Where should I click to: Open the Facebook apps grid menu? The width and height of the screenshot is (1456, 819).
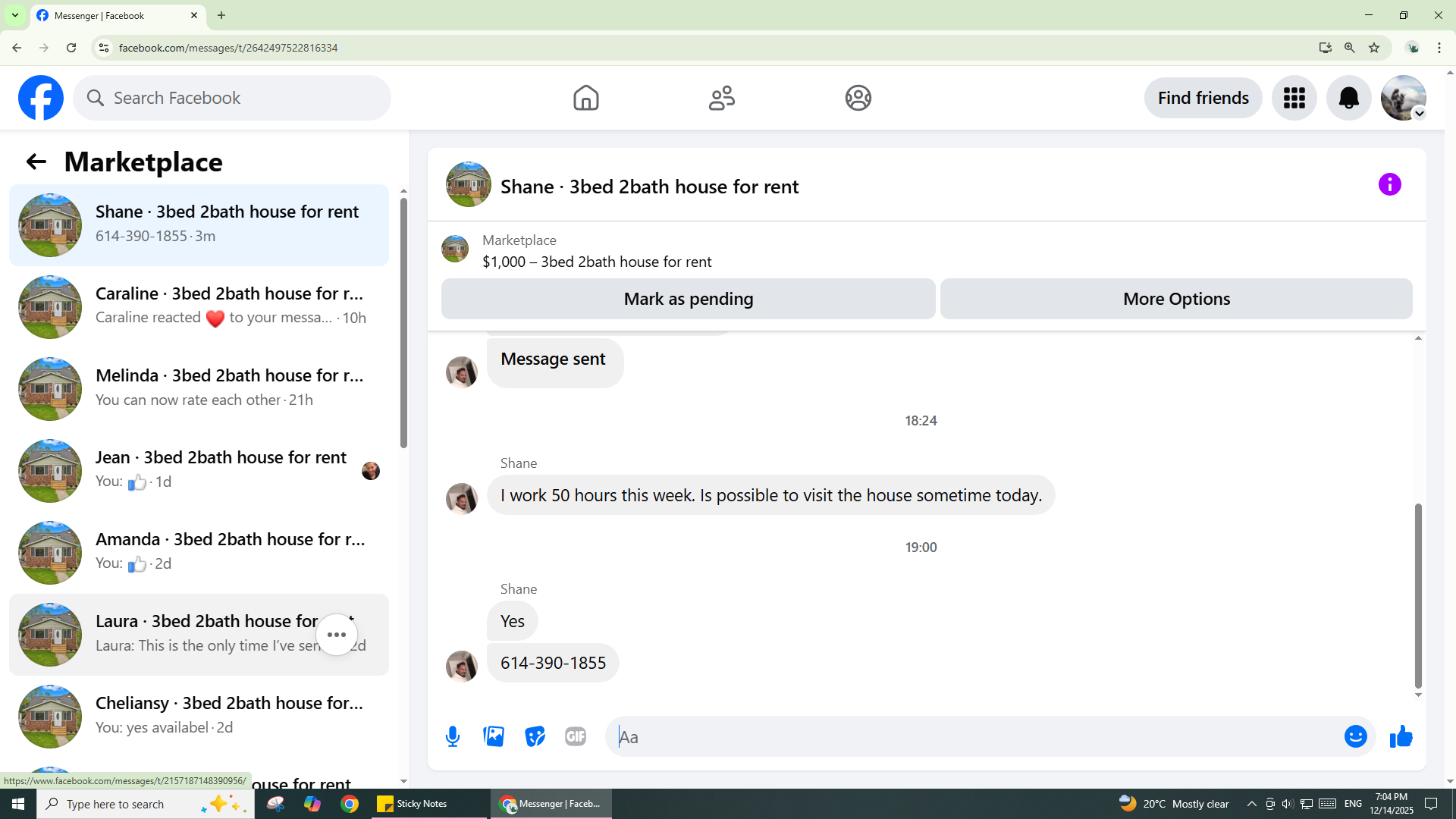pyautogui.click(x=1294, y=98)
